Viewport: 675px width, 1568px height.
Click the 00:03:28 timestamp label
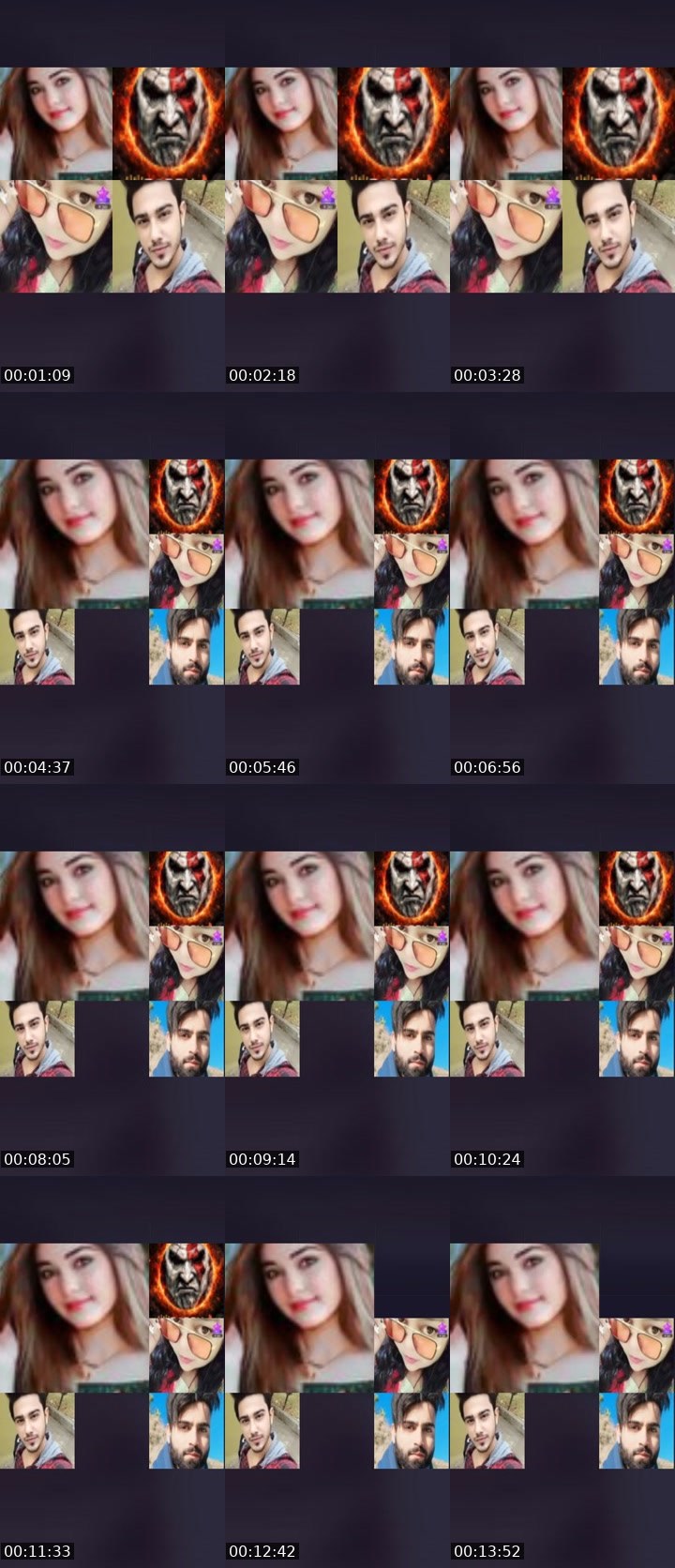point(487,375)
